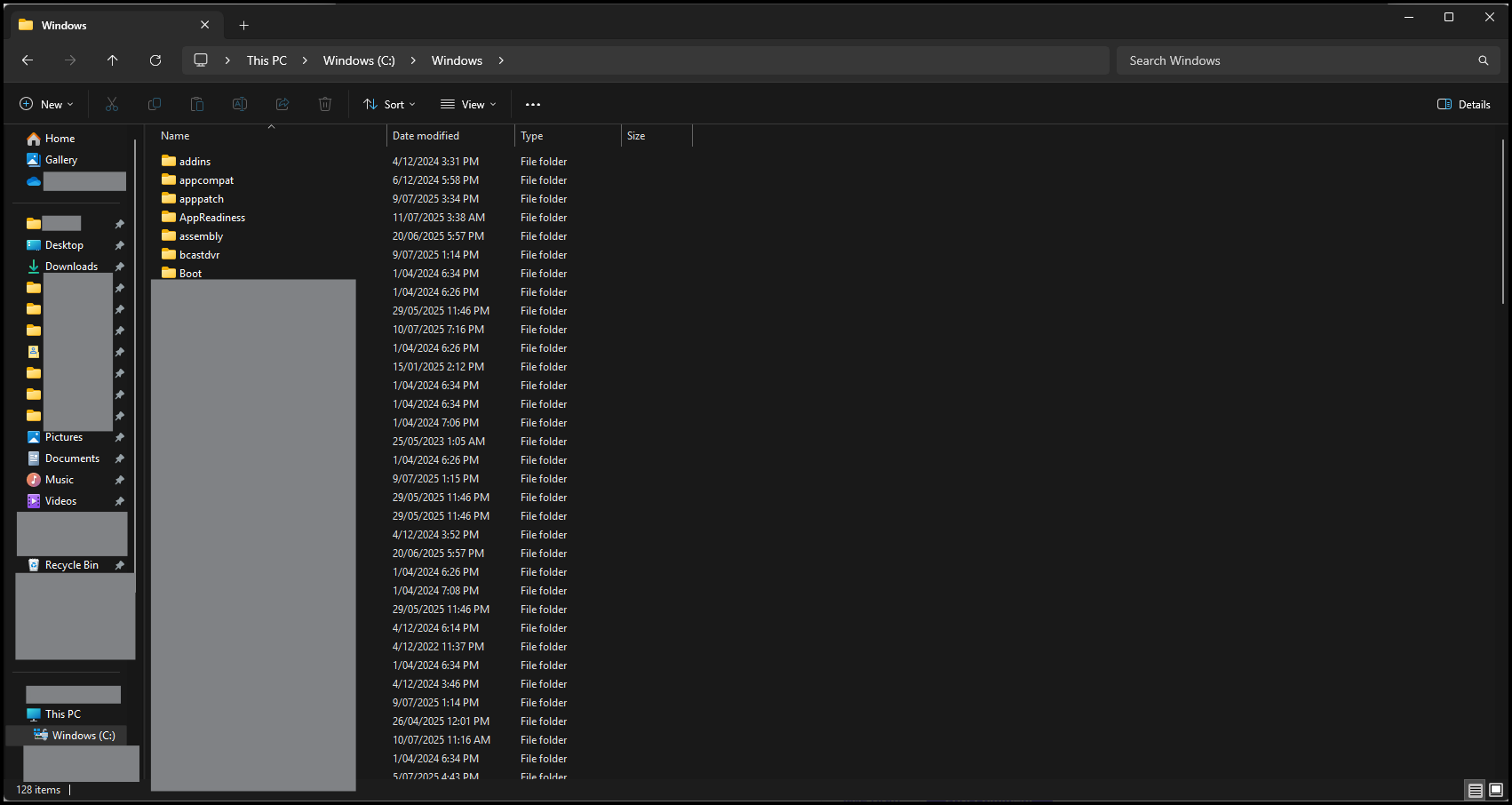This screenshot has width=1512, height=805.
Task: Click Windows (C:) breadcrumb in address bar
Action: tap(359, 60)
